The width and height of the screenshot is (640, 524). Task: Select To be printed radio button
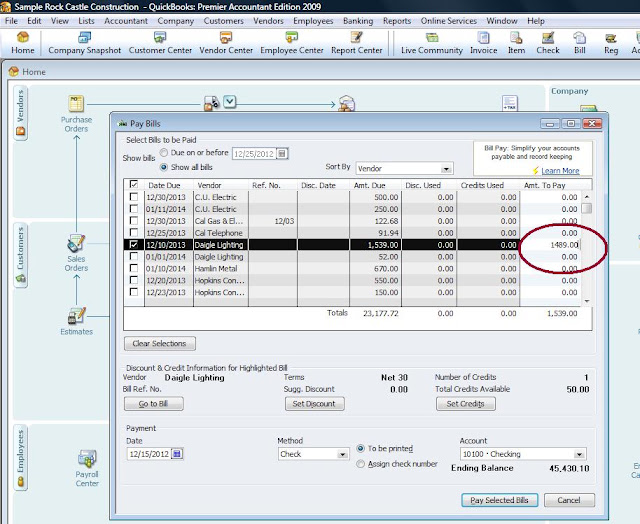point(360,448)
